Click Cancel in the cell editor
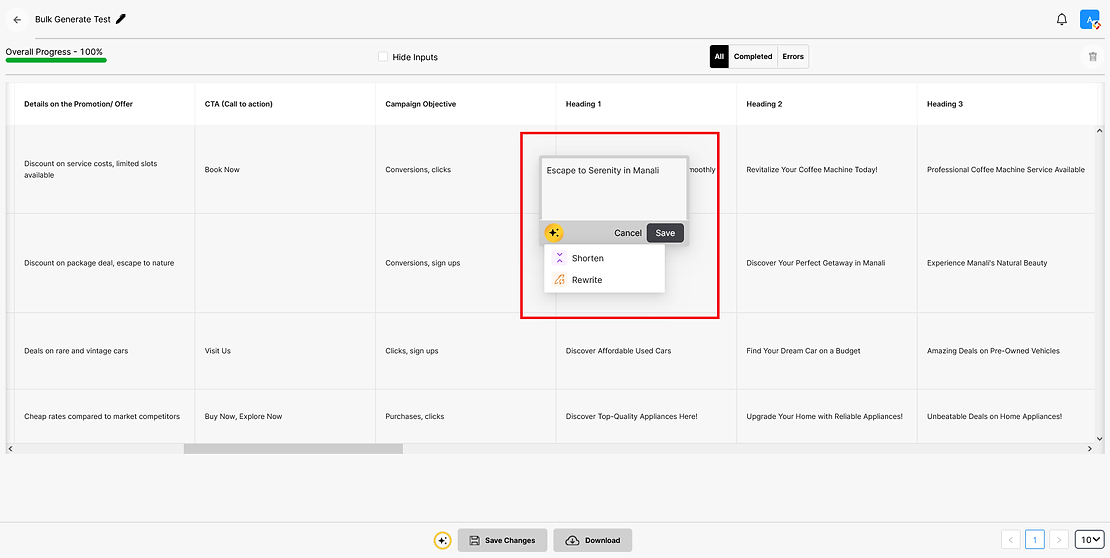 628,233
